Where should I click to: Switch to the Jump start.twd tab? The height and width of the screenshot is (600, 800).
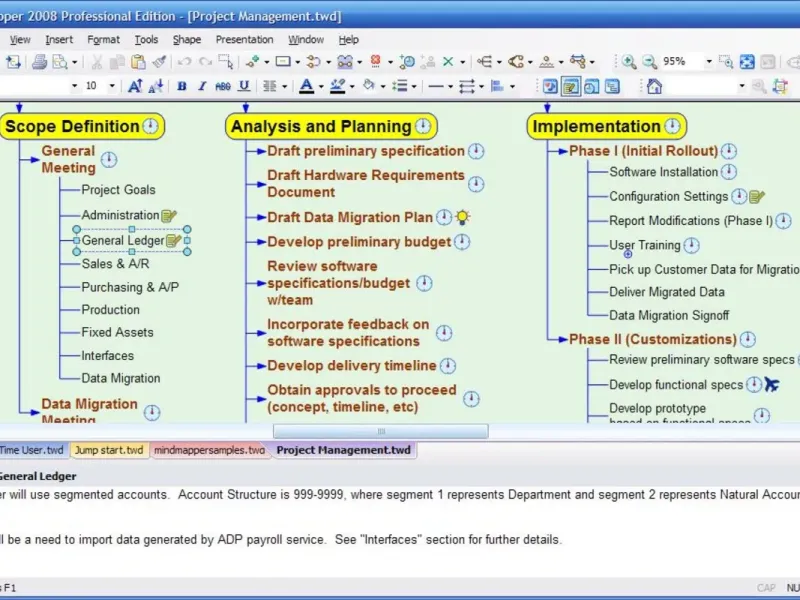click(109, 450)
